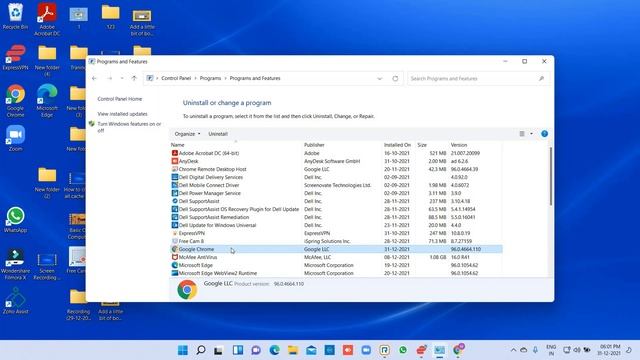This screenshot has width=640, height=360.
Task: Click the Search Programs and Features field
Action: [478, 78]
